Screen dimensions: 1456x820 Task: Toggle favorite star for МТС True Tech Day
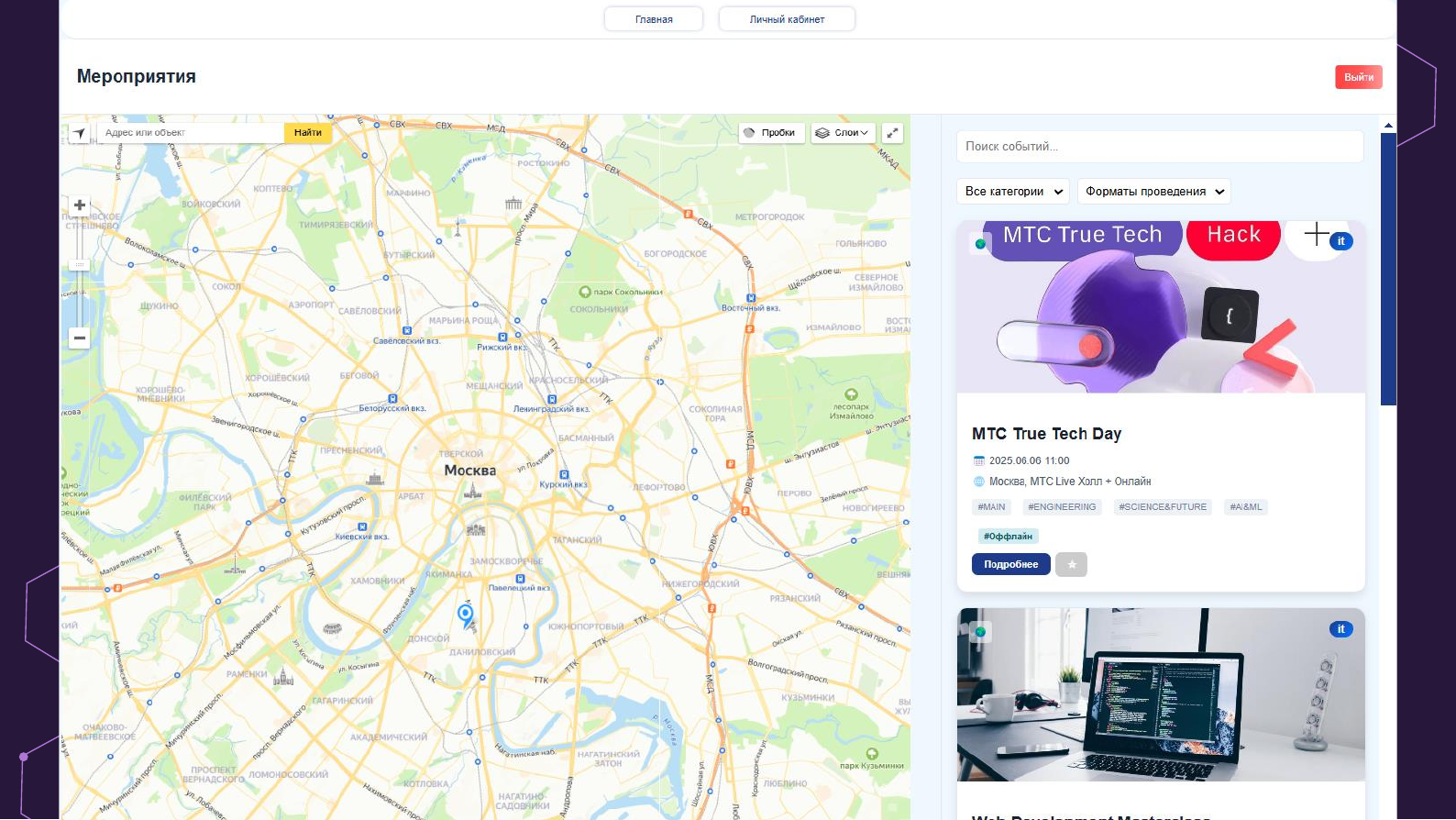click(1071, 564)
